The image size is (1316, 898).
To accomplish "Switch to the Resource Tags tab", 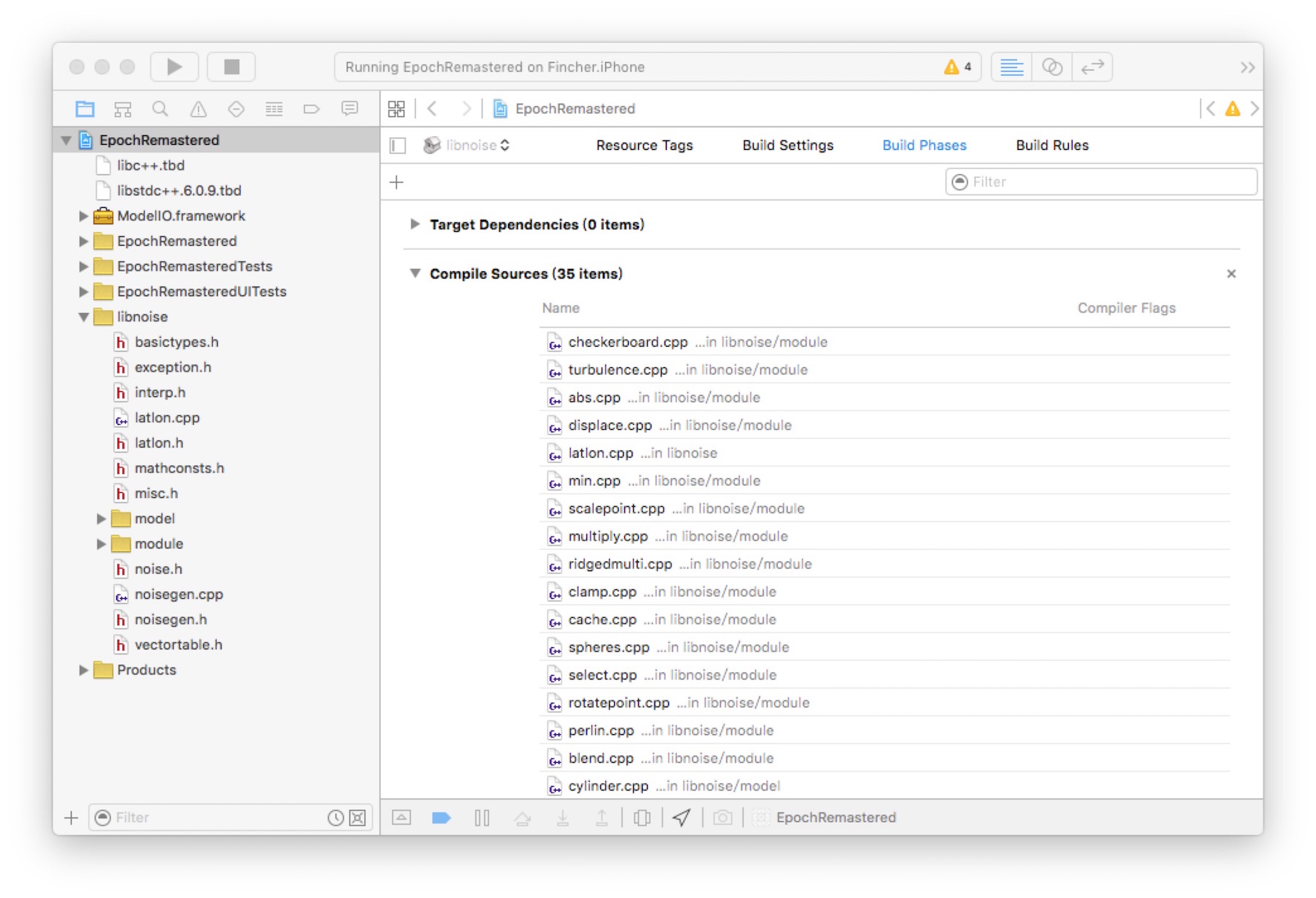I will pyautogui.click(x=644, y=146).
